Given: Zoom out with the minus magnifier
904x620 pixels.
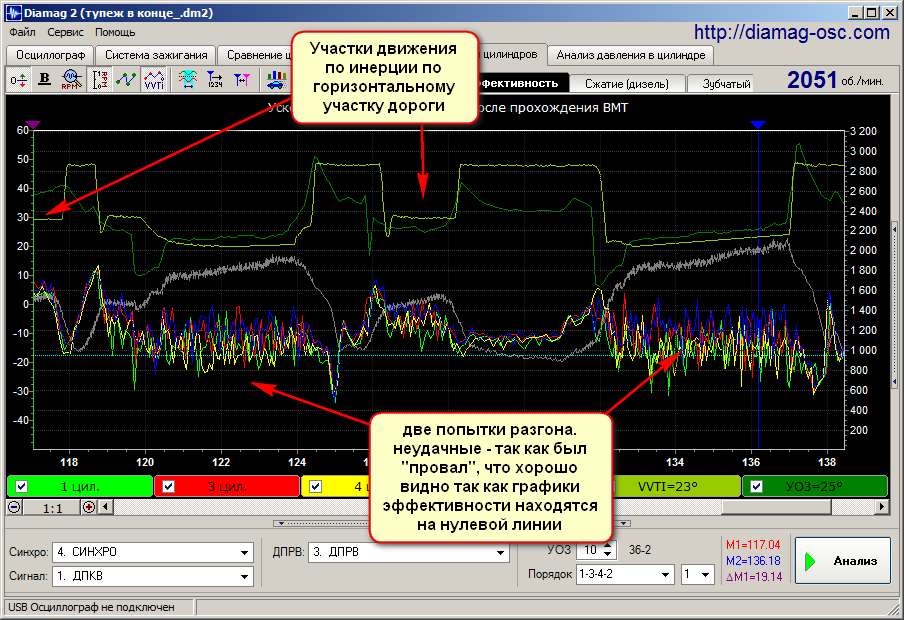Looking at the screenshot, I should point(14,508).
